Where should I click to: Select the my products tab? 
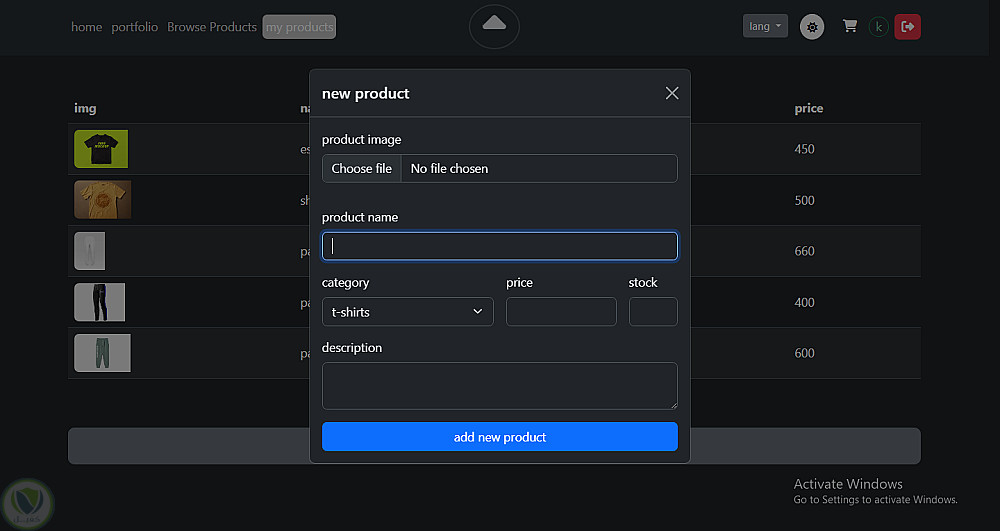(299, 27)
